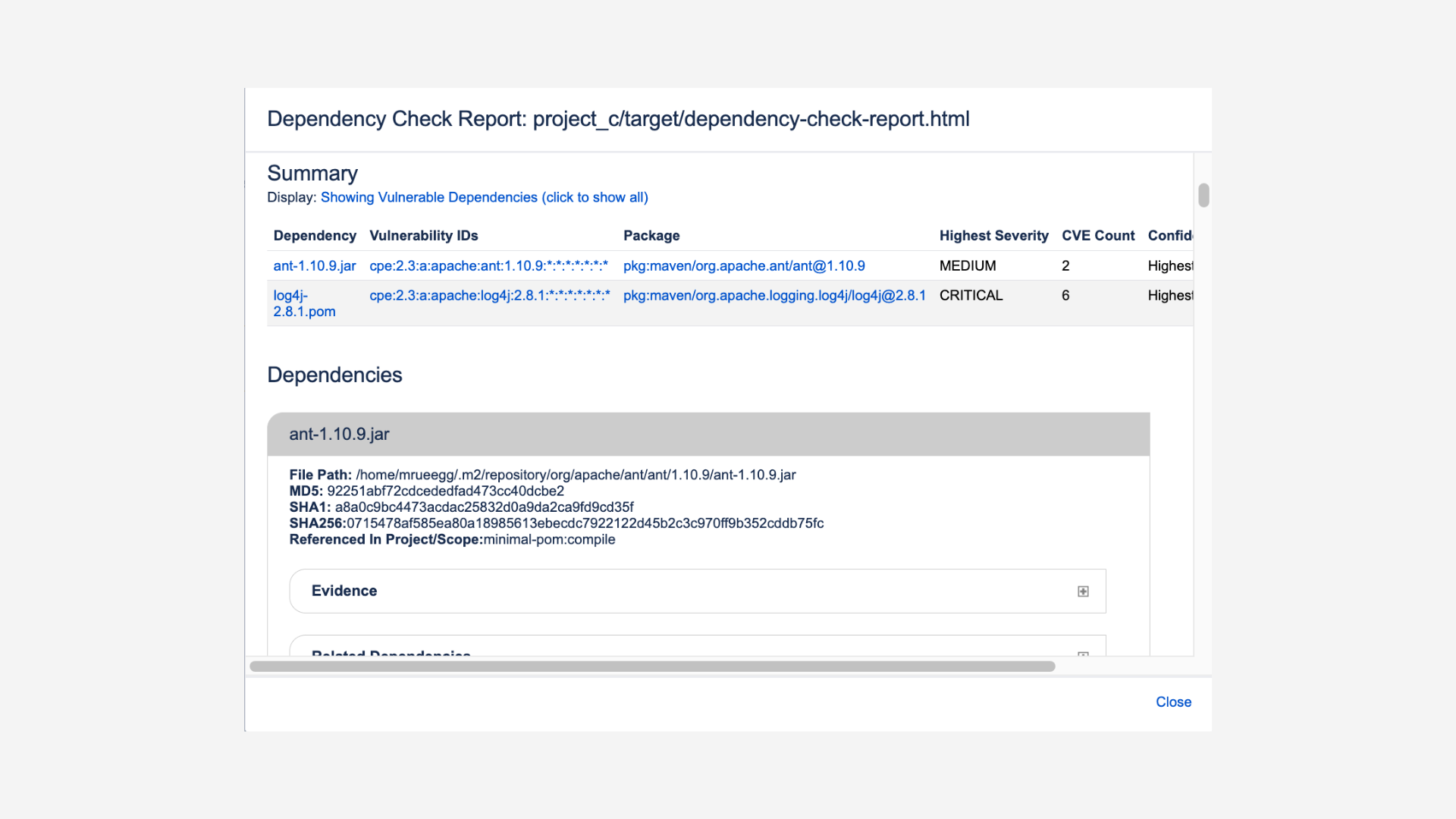This screenshot has height=819, width=1456.
Task: Click the plus icon in Evidence section
Action: 1083,591
